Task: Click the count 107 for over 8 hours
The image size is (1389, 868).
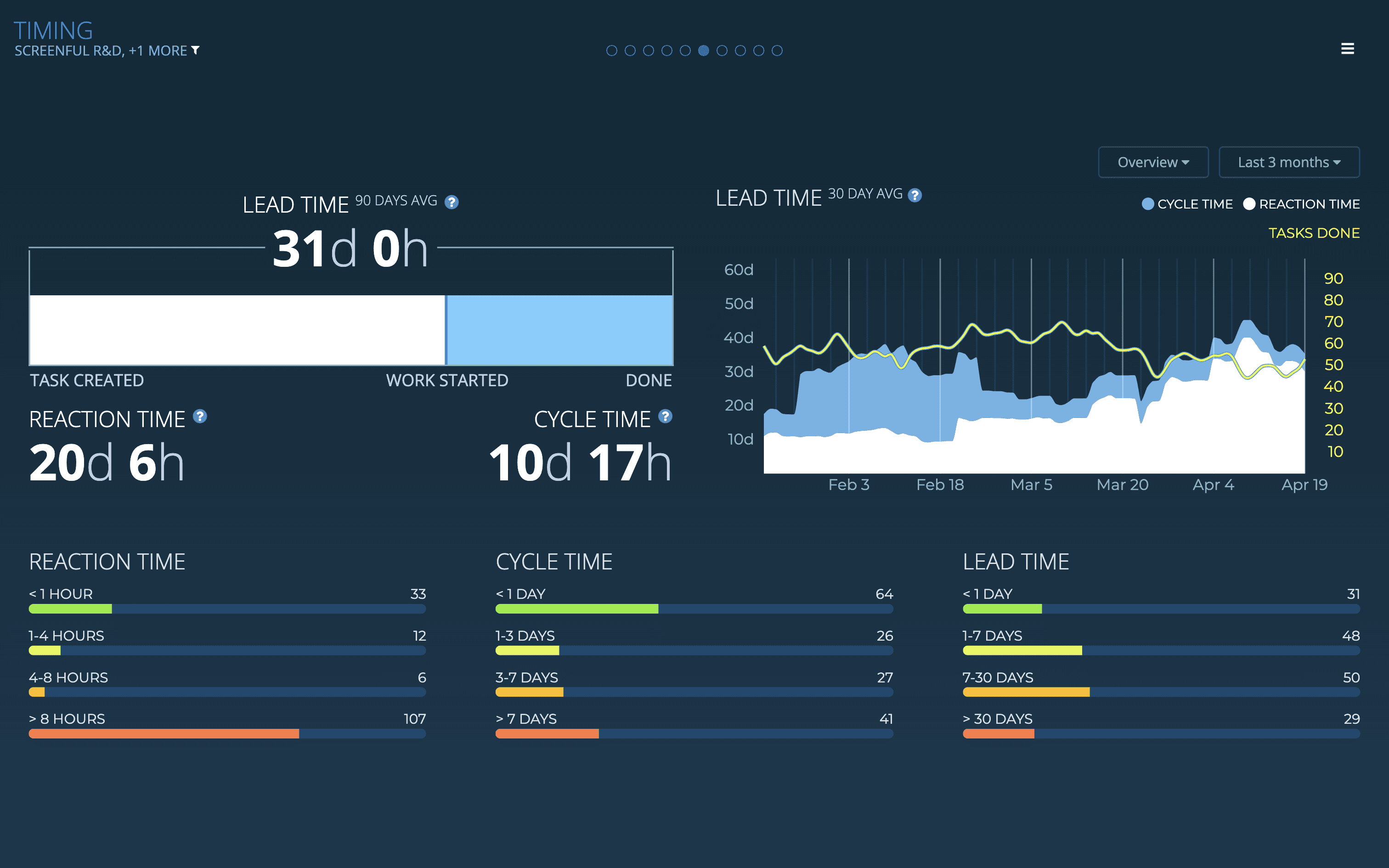Action: click(x=414, y=719)
